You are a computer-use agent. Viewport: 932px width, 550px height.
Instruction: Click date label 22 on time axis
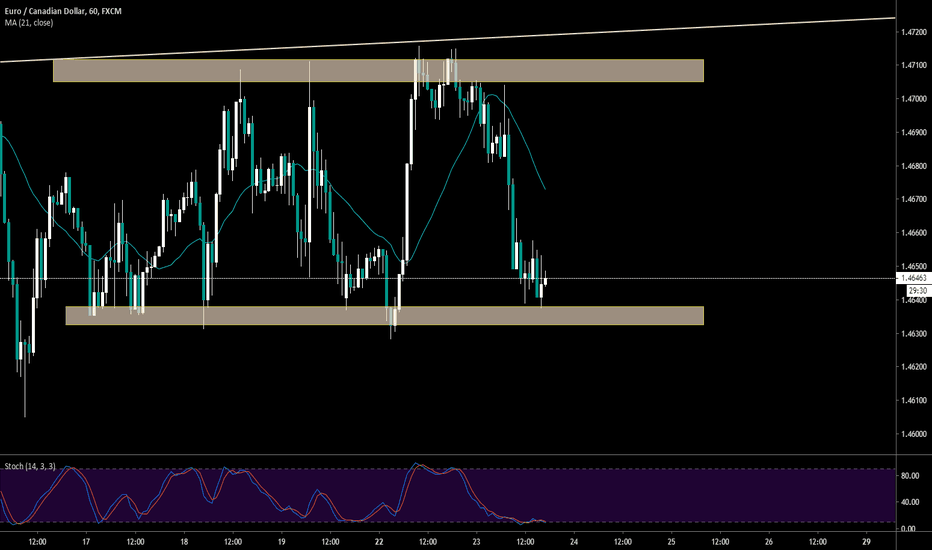tap(379, 542)
